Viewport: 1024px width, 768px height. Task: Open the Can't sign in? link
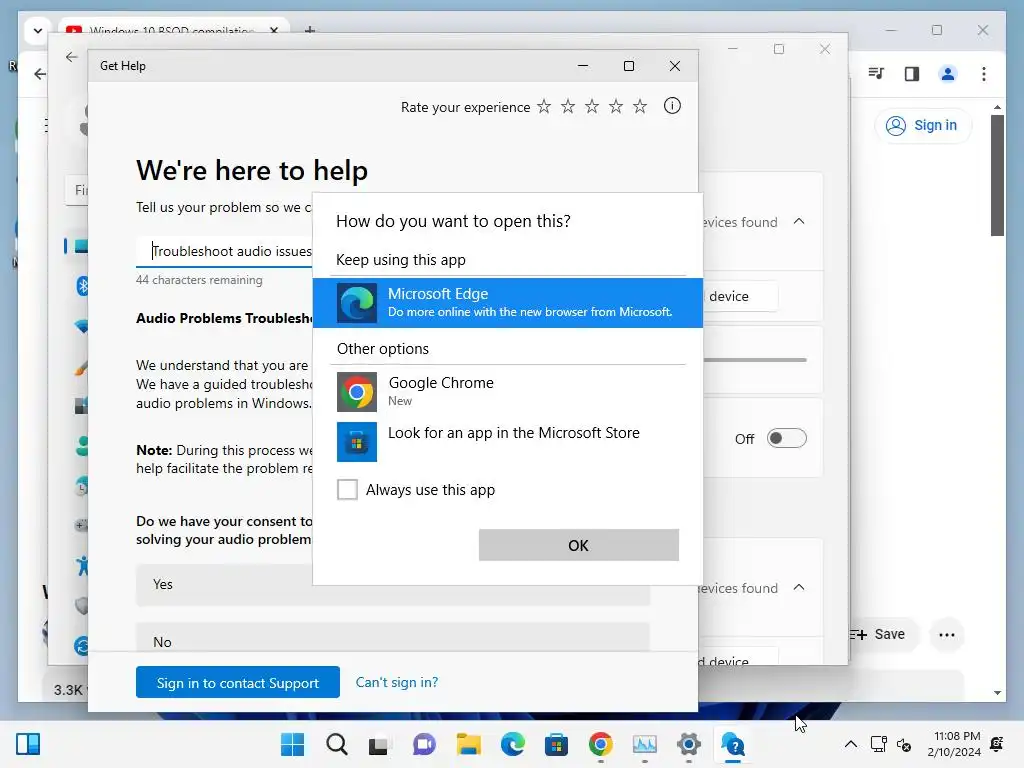click(x=397, y=682)
